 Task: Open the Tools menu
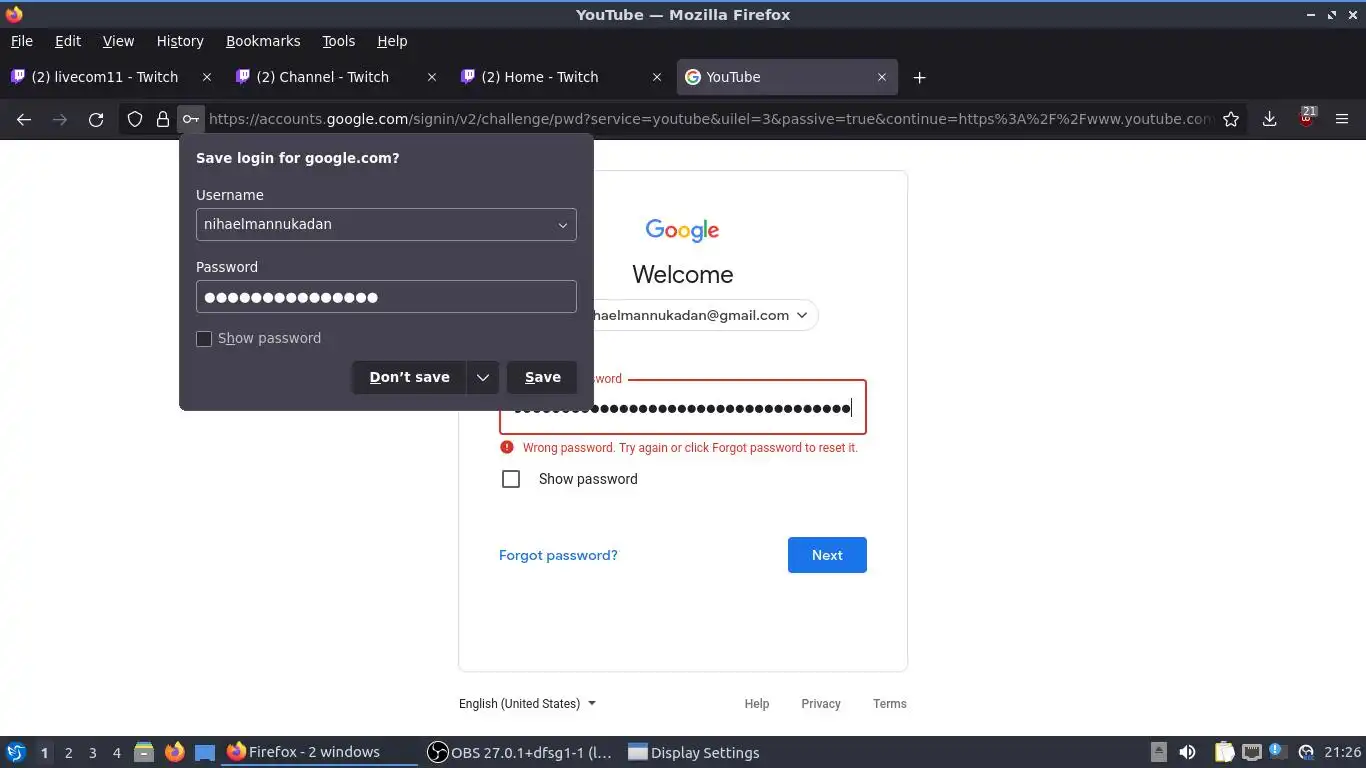click(338, 41)
